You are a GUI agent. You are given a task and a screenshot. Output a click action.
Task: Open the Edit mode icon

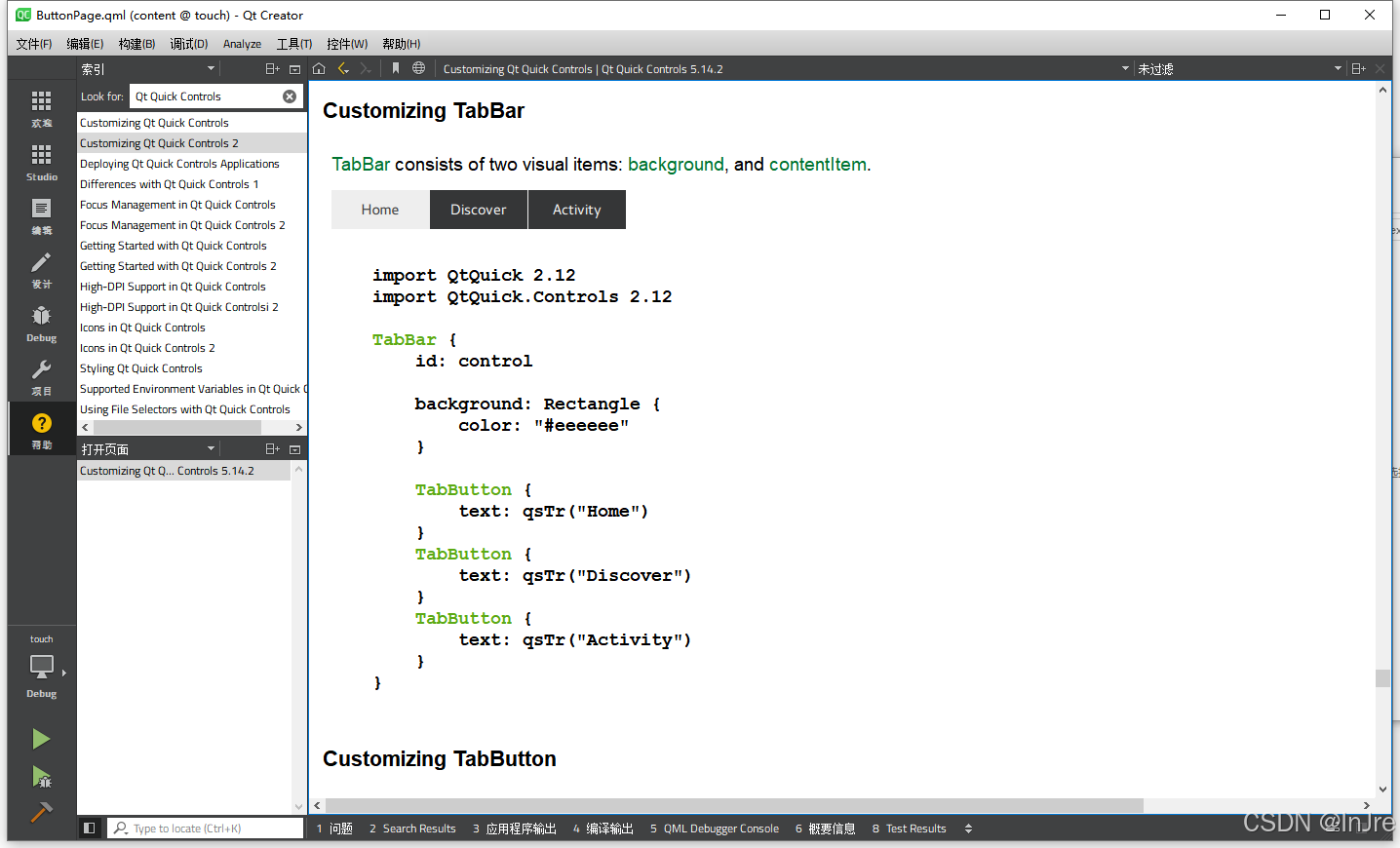tap(41, 215)
